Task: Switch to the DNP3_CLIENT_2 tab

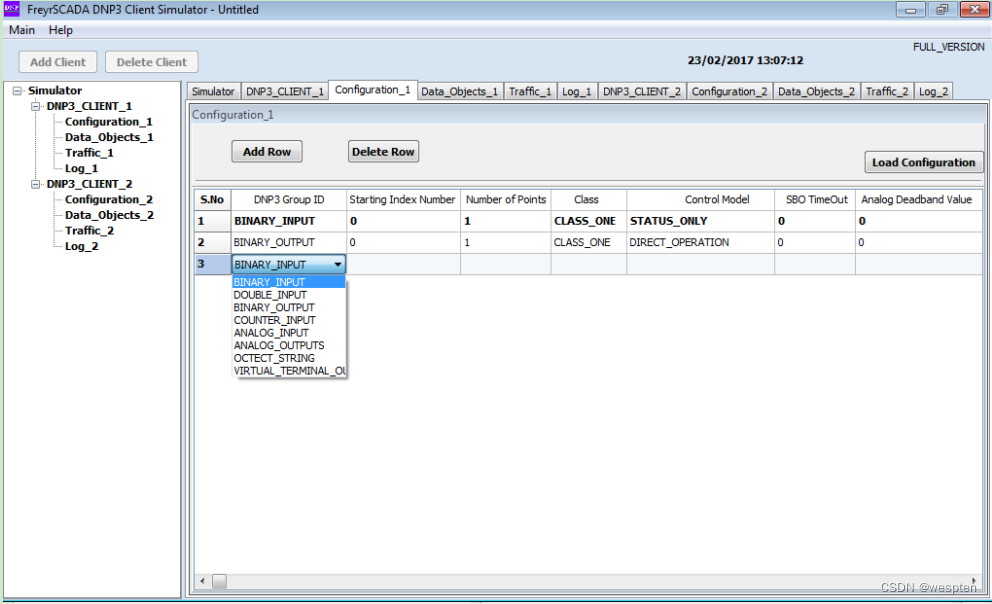Action: tap(642, 92)
